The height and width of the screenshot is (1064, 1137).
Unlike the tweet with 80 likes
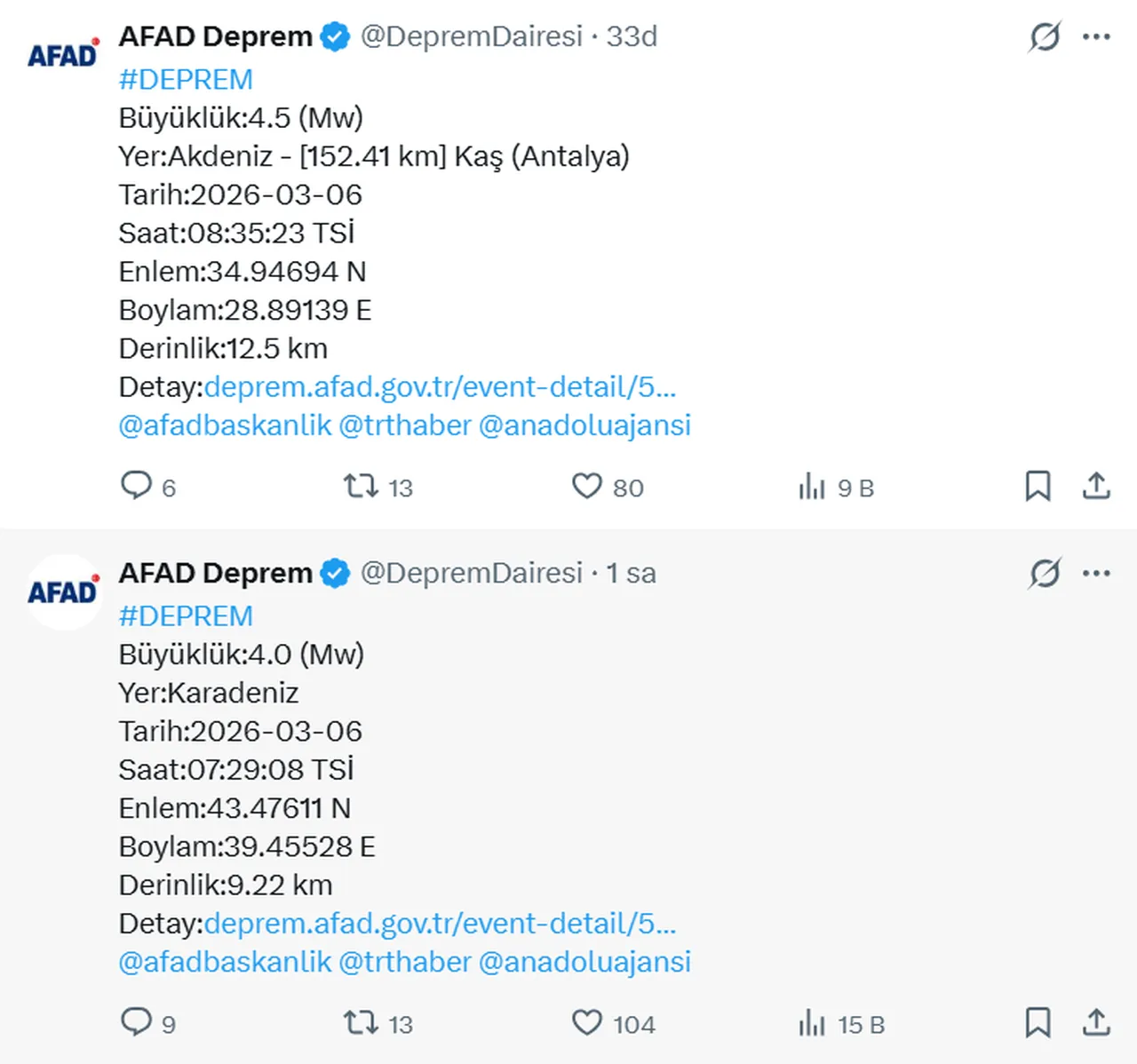pos(587,487)
